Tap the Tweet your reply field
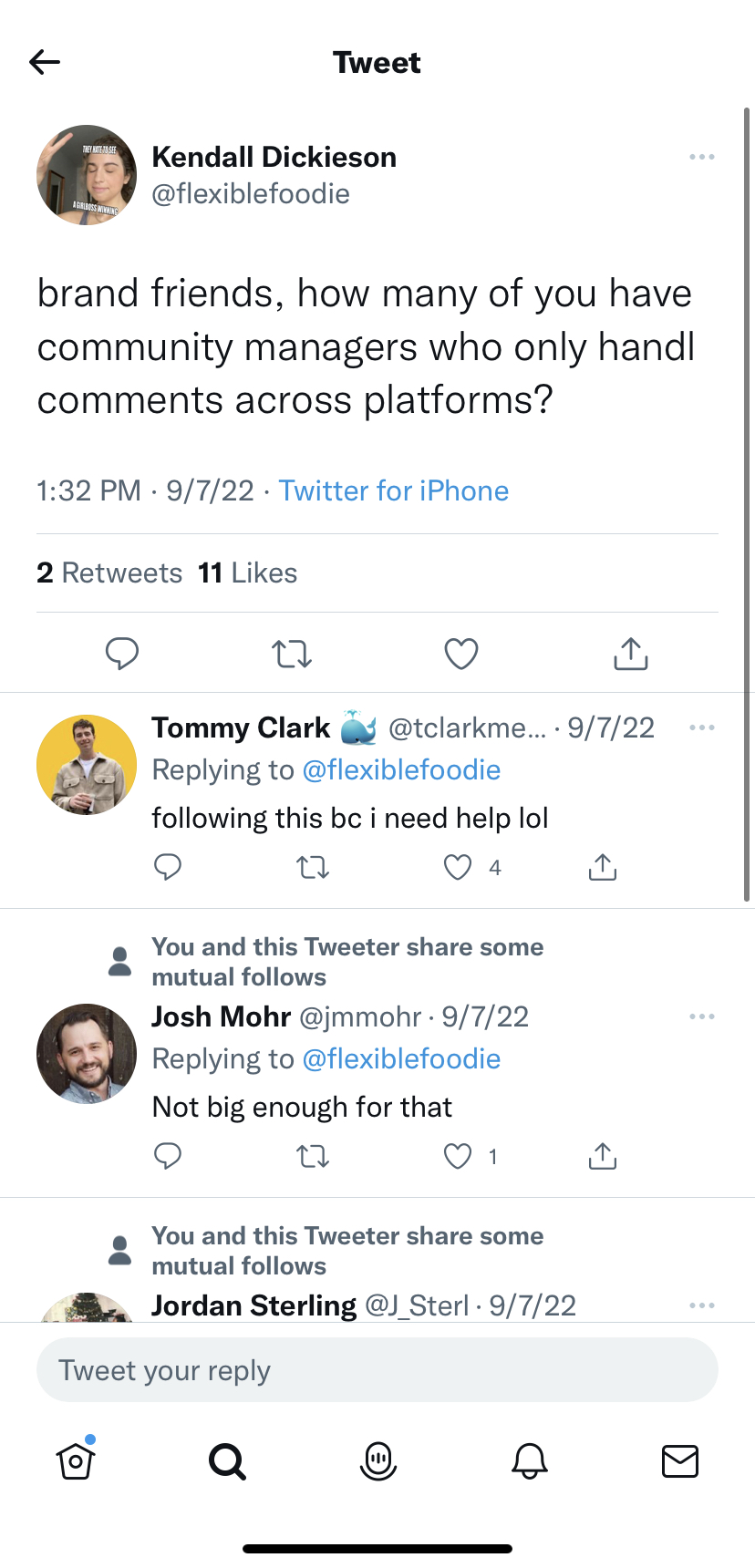 point(377,1369)
